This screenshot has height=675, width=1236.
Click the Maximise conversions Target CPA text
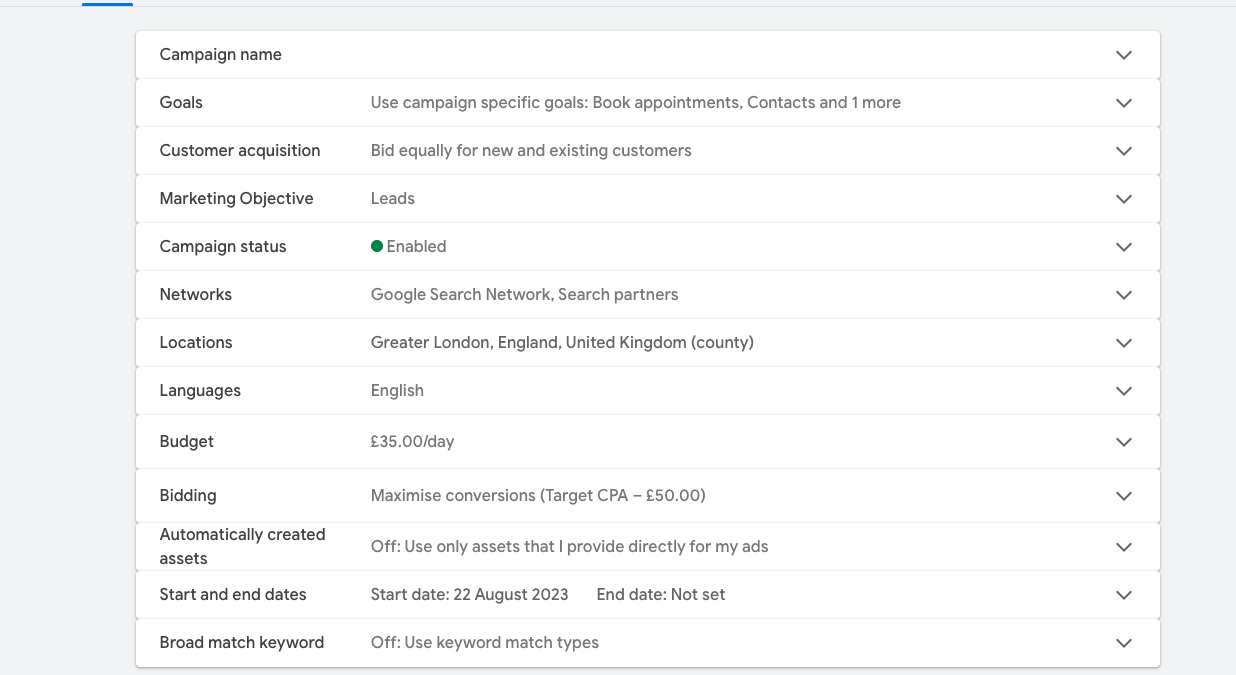pyautogui.click(x=538, y=495)
